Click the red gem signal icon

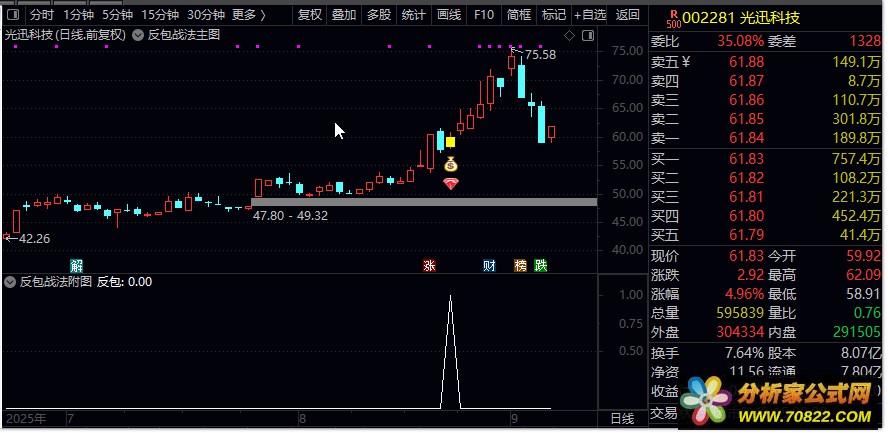tap(451, 183)
